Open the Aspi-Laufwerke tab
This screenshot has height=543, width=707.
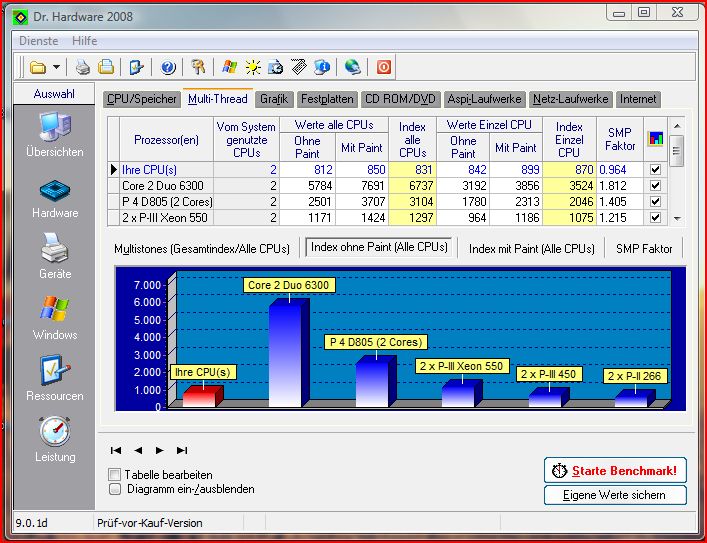[x=484, y=99]
